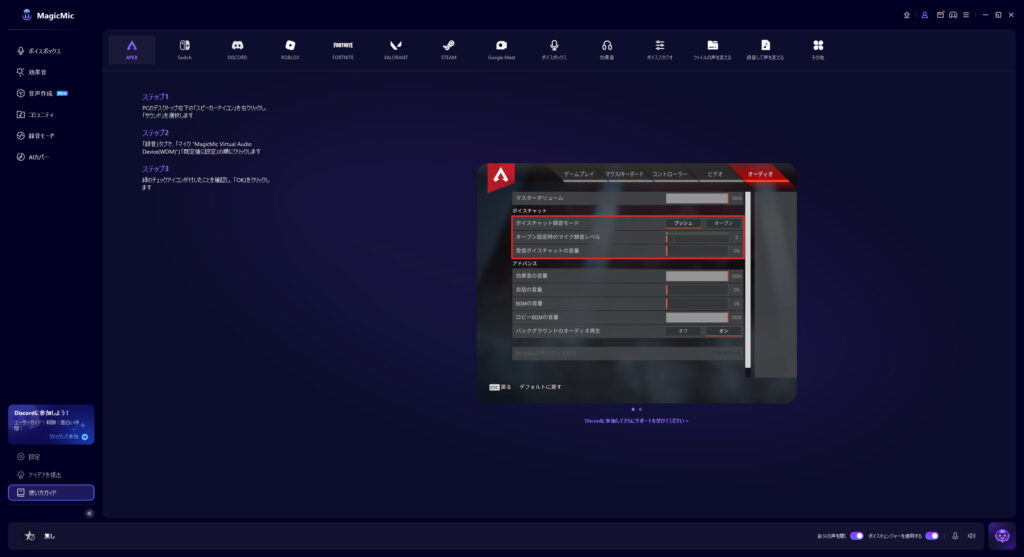1024x557 pixels.
Task: Click the Discord join promo banner
Action: click(x=51, y=424)
